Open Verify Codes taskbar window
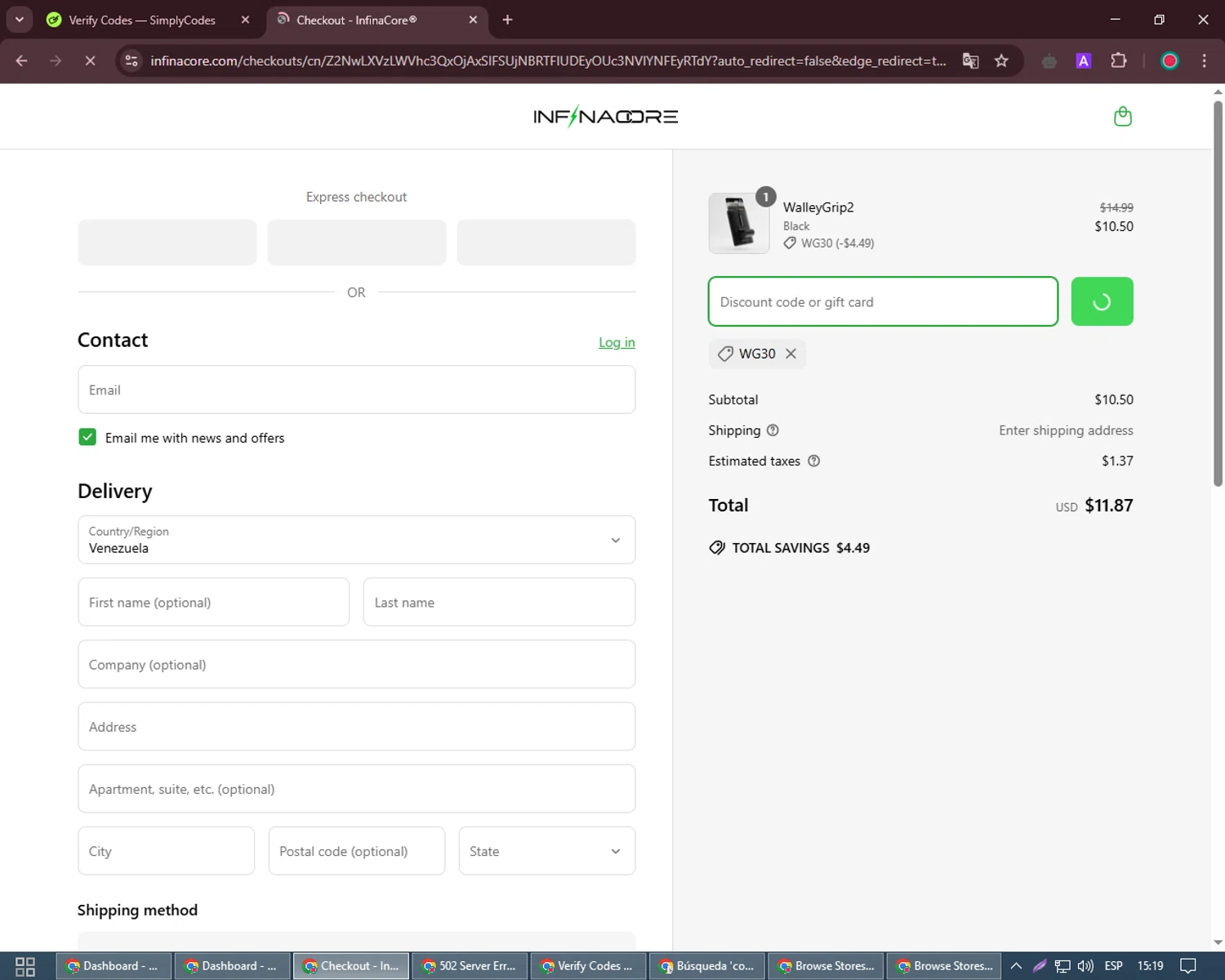The height and width of the screenshot is (980, 1225). tap(589, 966)
